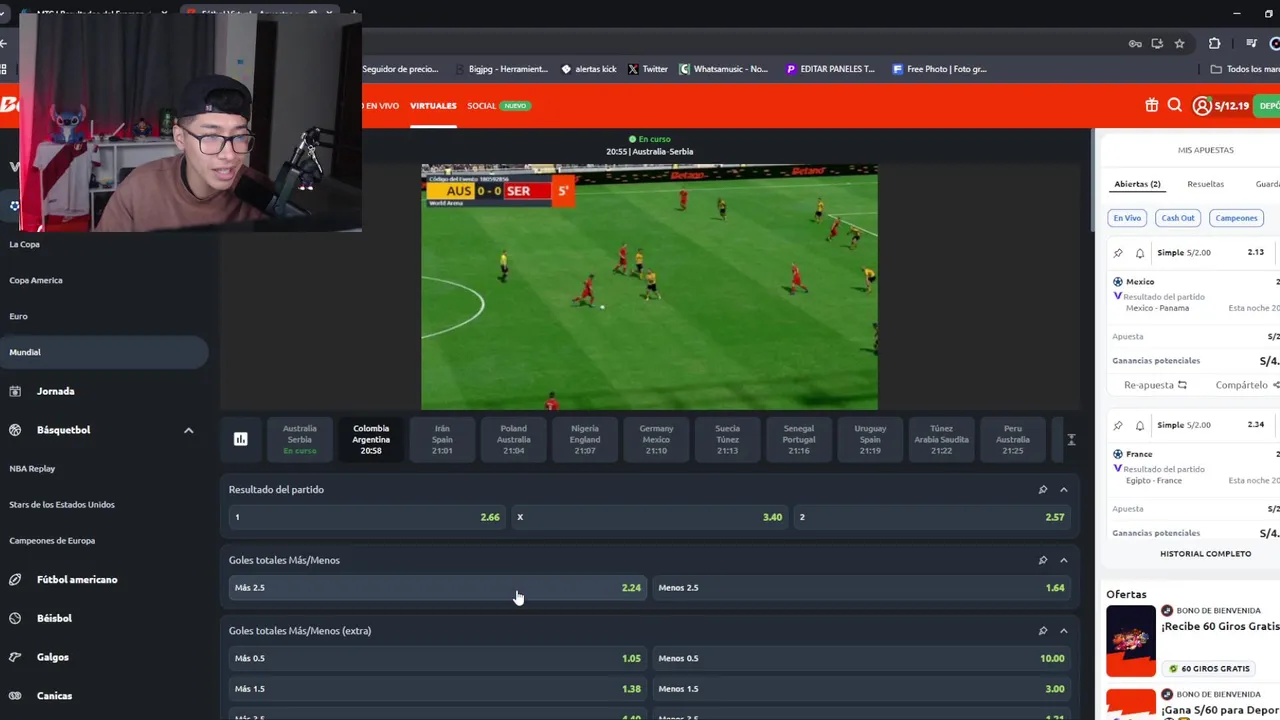Pin the Mexico Simple bet slip
The height and width of the screenshot is (720, 1280).
[1118, 253]
